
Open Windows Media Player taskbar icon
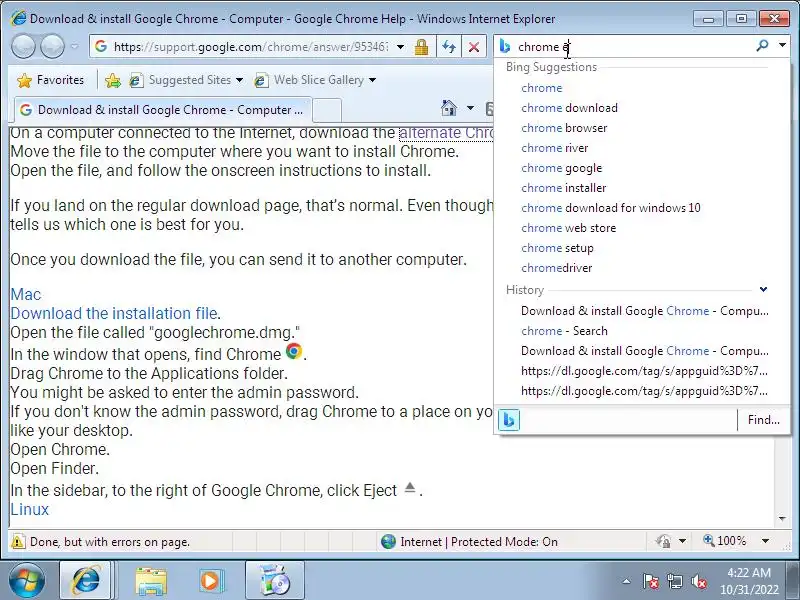point(210,581)
